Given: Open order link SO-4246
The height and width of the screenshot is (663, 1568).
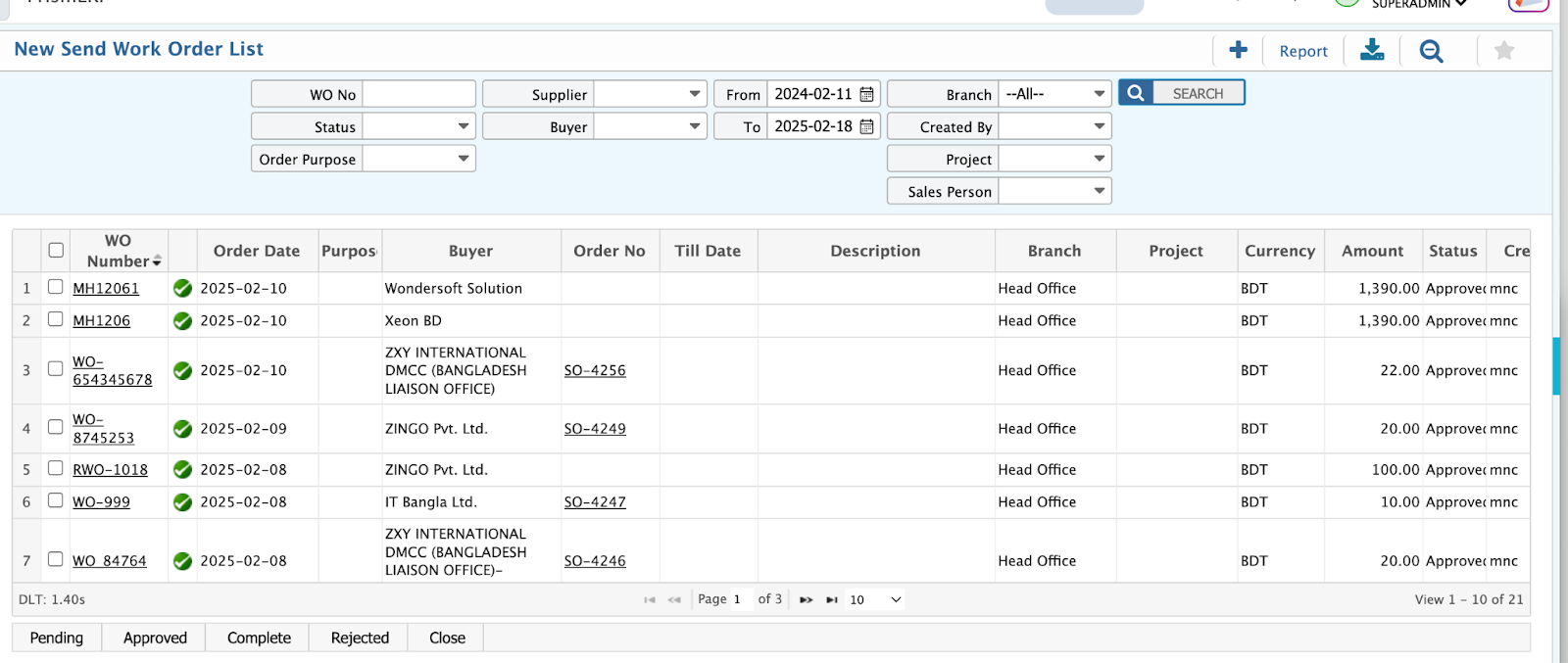Looking at the screenshot, I should [x=595, y=561].
